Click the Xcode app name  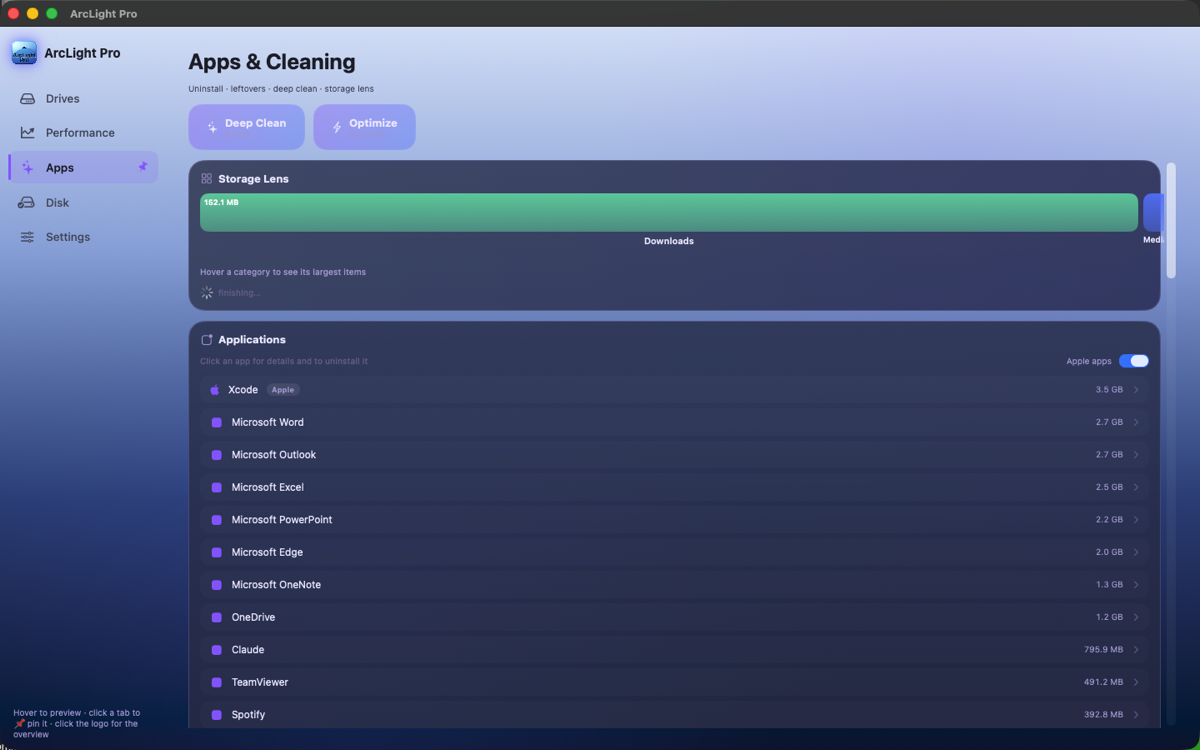(243, 390)
